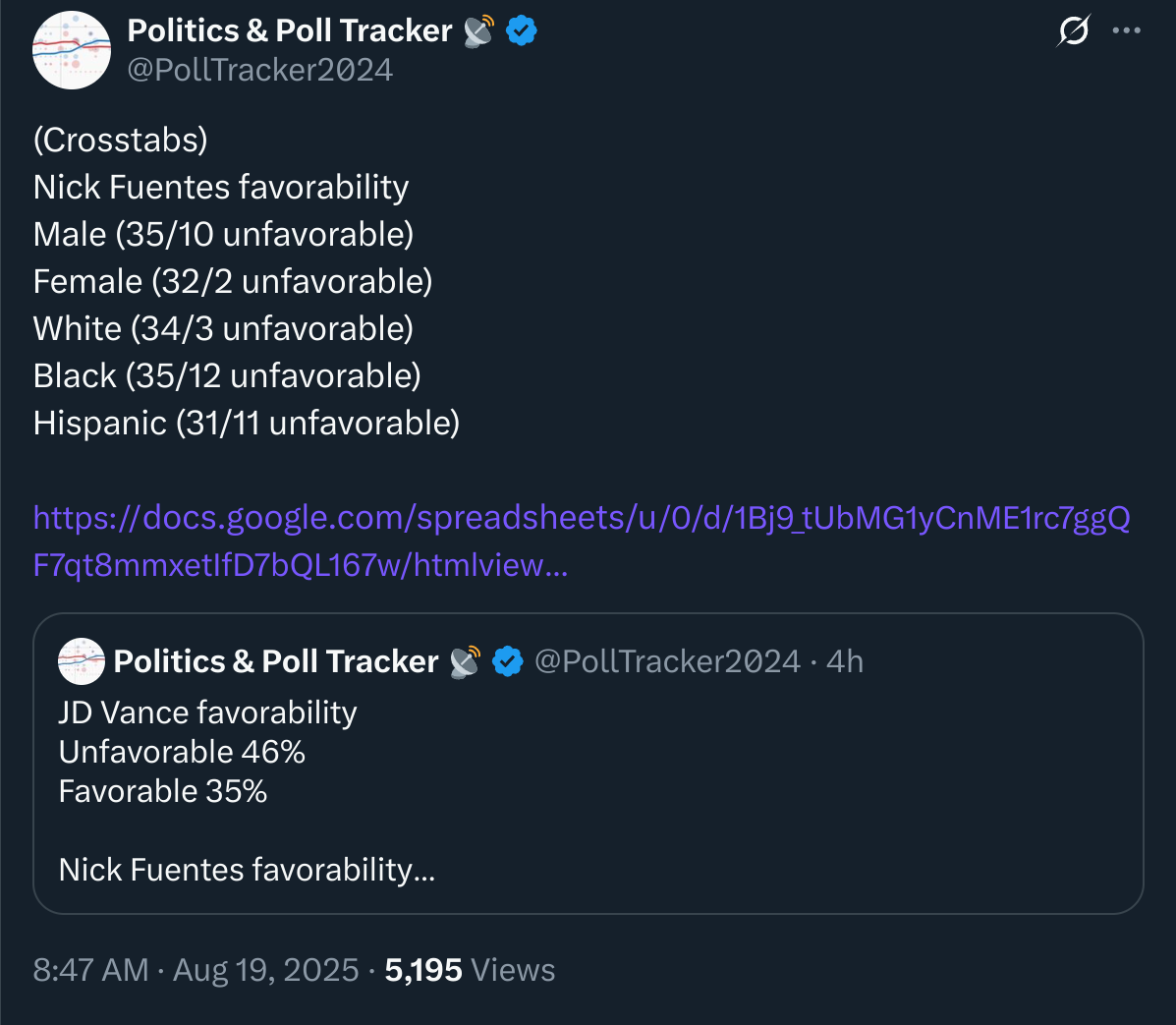The width and height of the screenshot is (1176, 1025).
Task: Open the Politics & Poll Tracker display name
Action: point(290,30)
